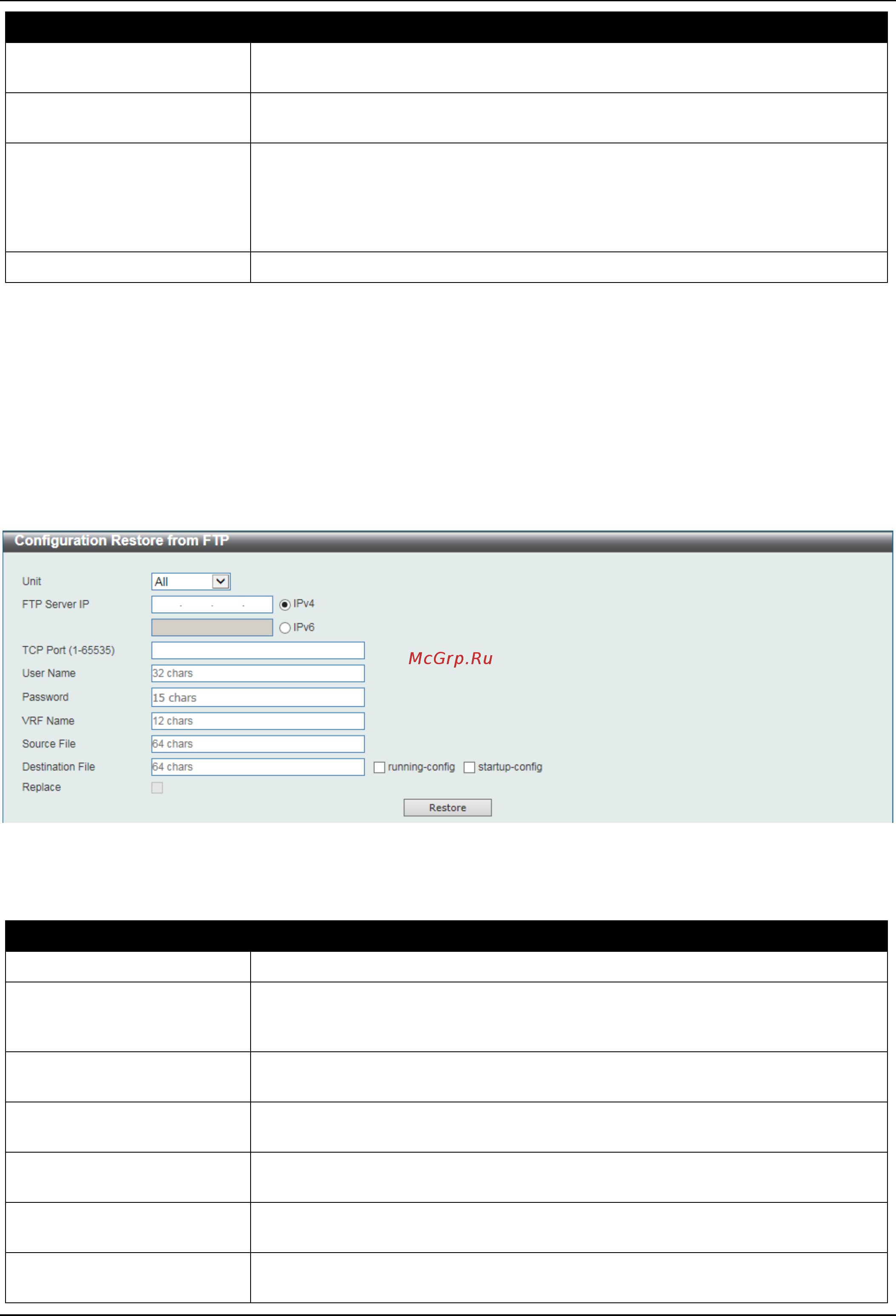Click the Destination File label
The width and height of the screenshot is (896, 1316).
(58, 767)
